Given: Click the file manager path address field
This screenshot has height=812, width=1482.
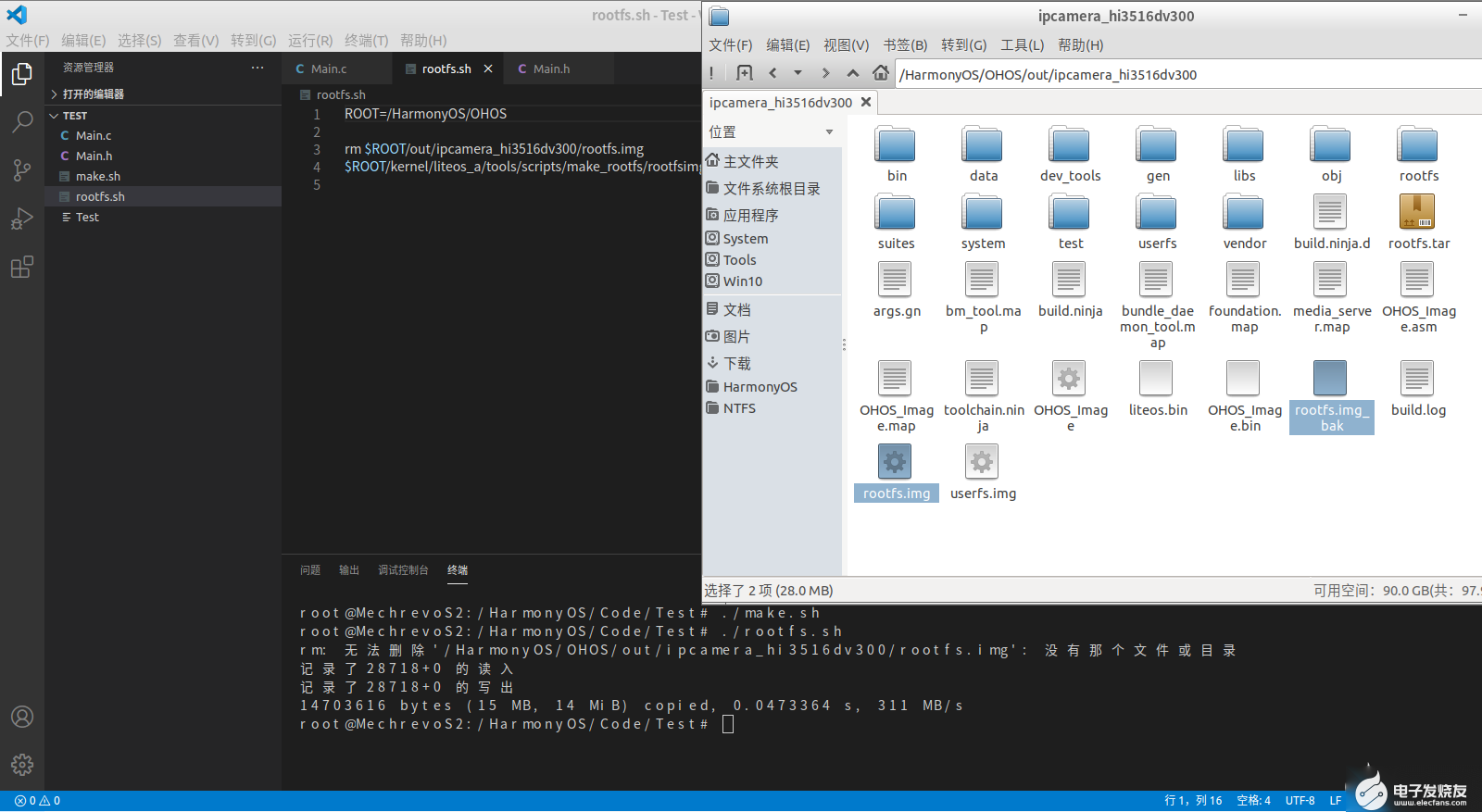Looking at the screenshot, I should 1188,74.
